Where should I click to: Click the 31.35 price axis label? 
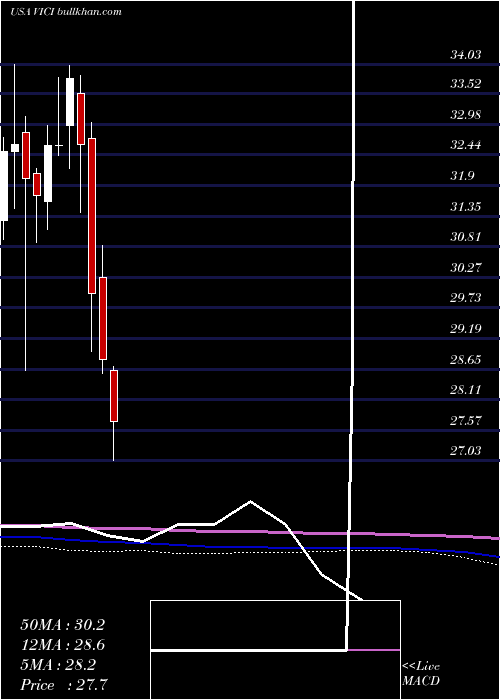[x=466, y=206]
